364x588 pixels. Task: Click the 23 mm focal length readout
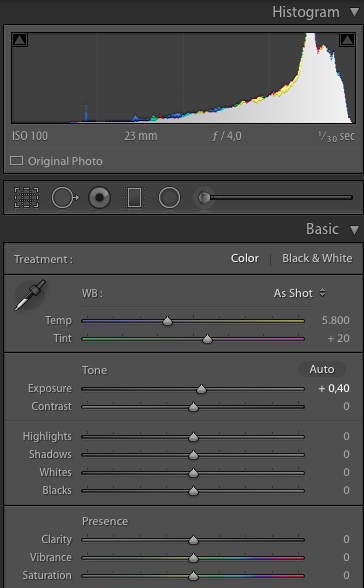141,136
